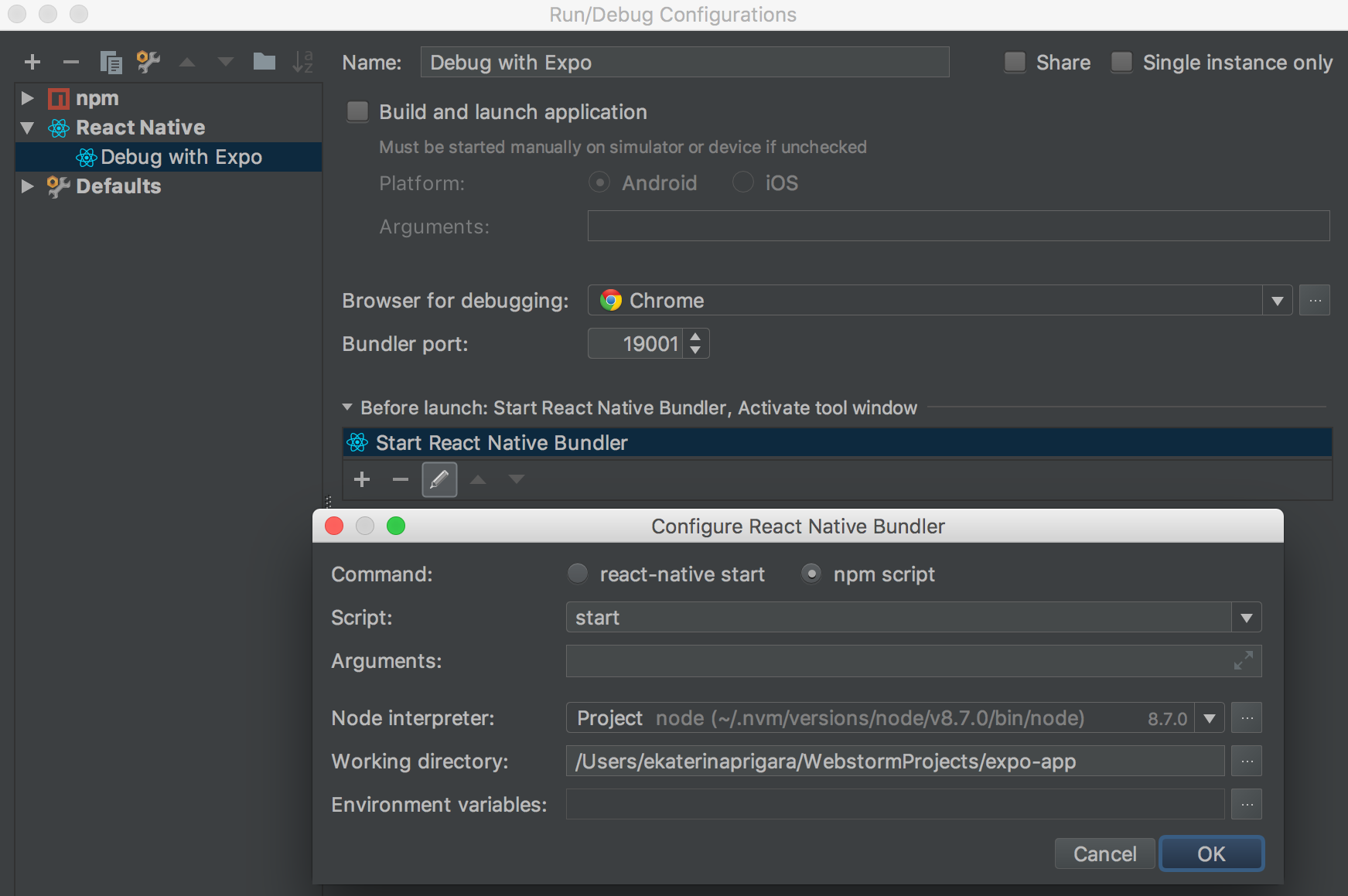1348x896 pixels.
Task: Increase the Bundler port value
Action: (x=695, y=336)
